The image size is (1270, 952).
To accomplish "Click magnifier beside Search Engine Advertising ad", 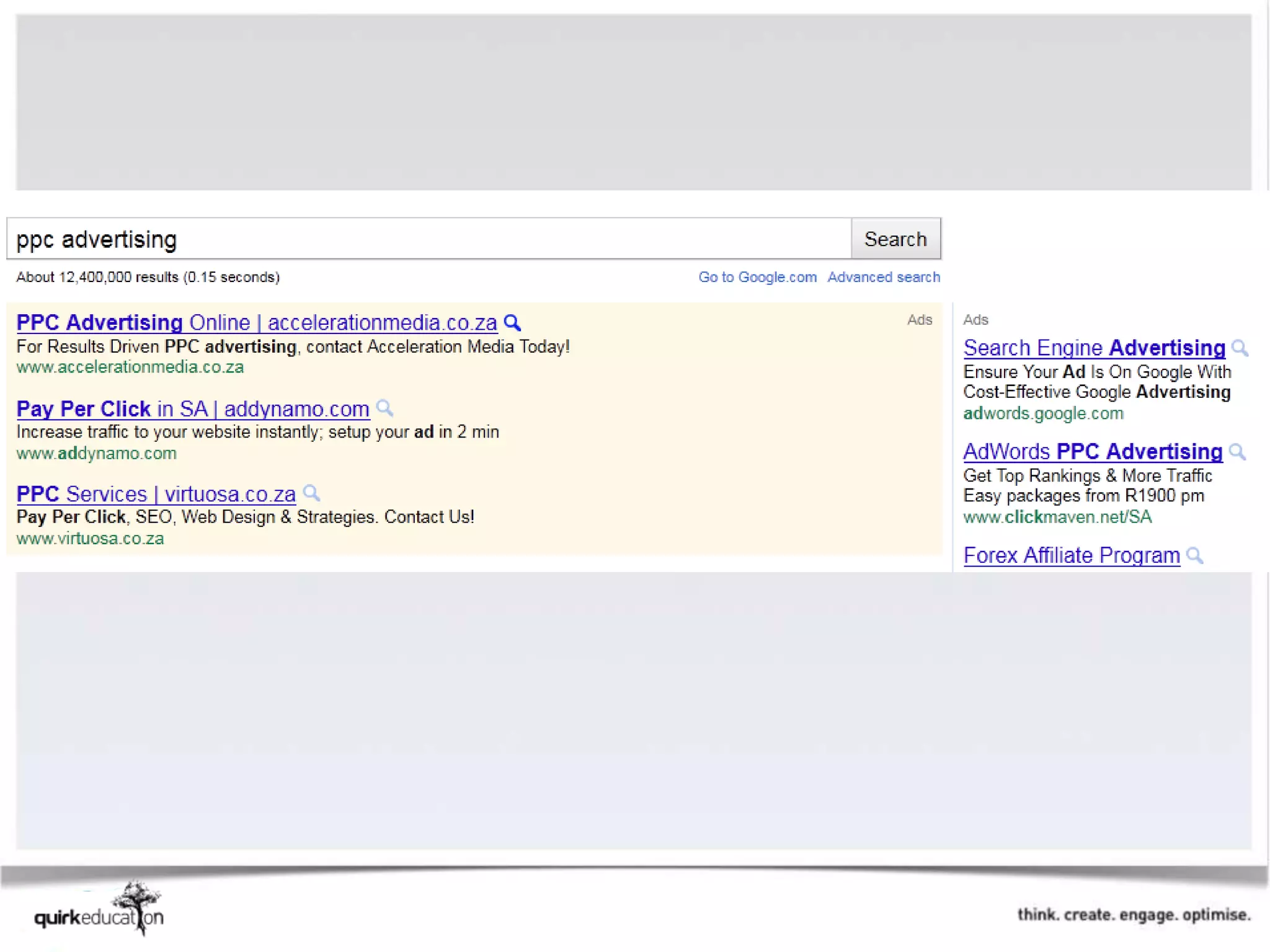I will click(1240, 348).
